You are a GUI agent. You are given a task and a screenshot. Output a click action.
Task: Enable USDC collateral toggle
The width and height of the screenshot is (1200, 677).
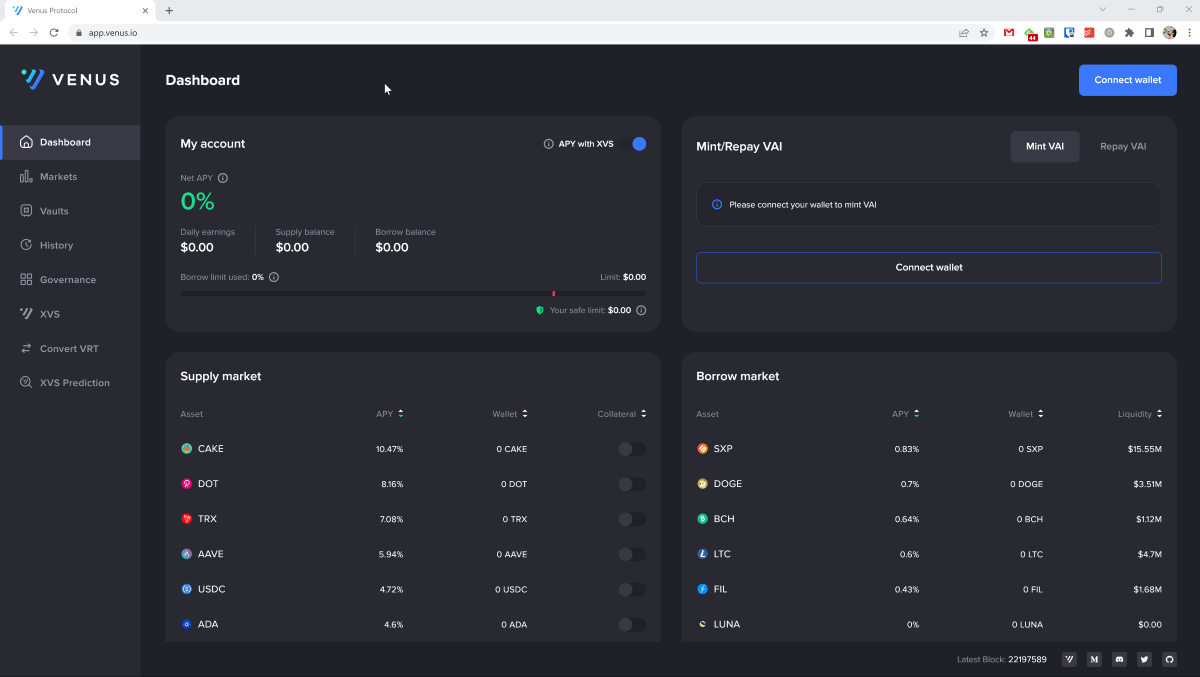[x=632, y=589]
